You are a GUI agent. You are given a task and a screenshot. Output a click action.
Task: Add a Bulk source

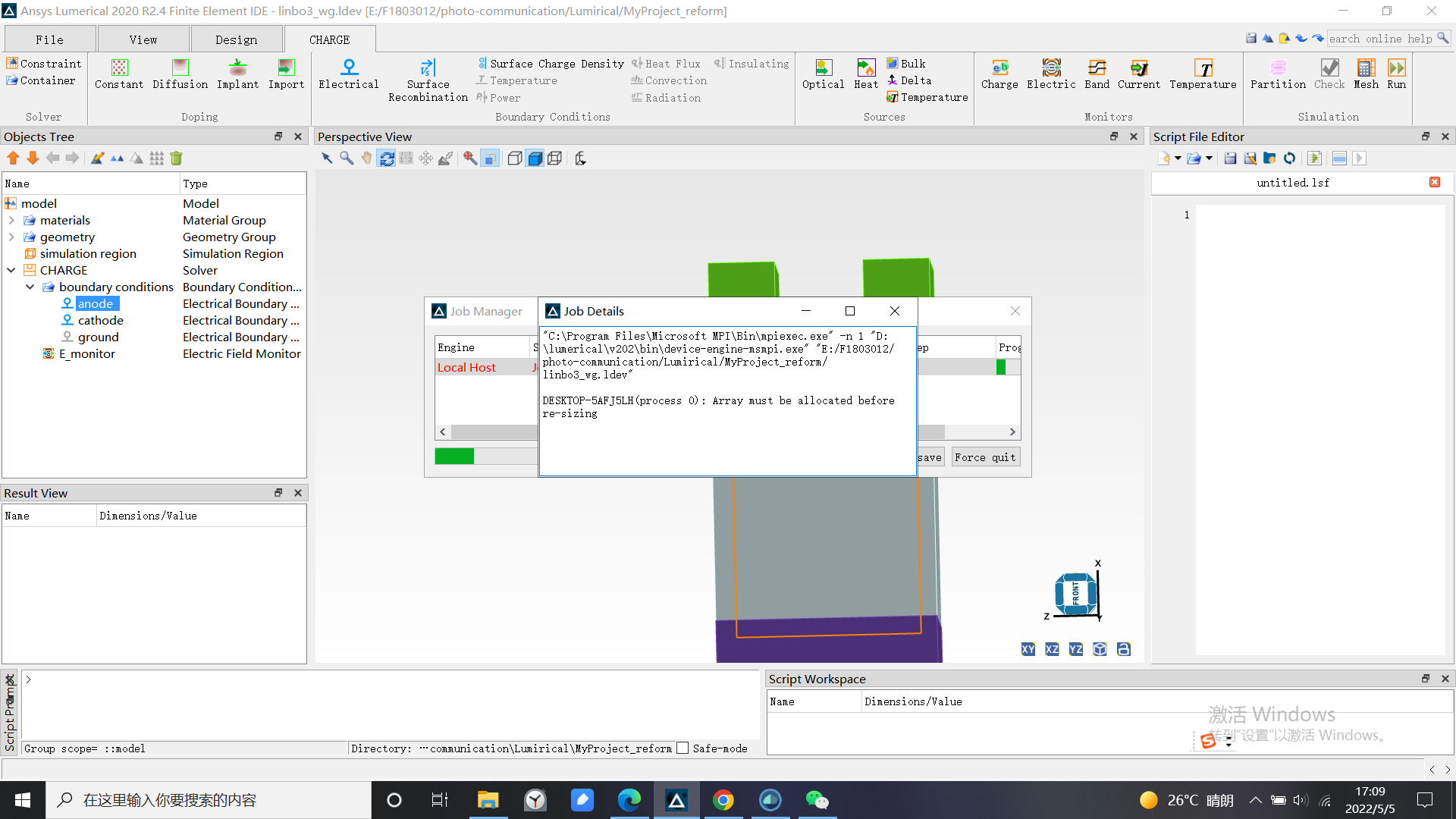coord(906,64)
